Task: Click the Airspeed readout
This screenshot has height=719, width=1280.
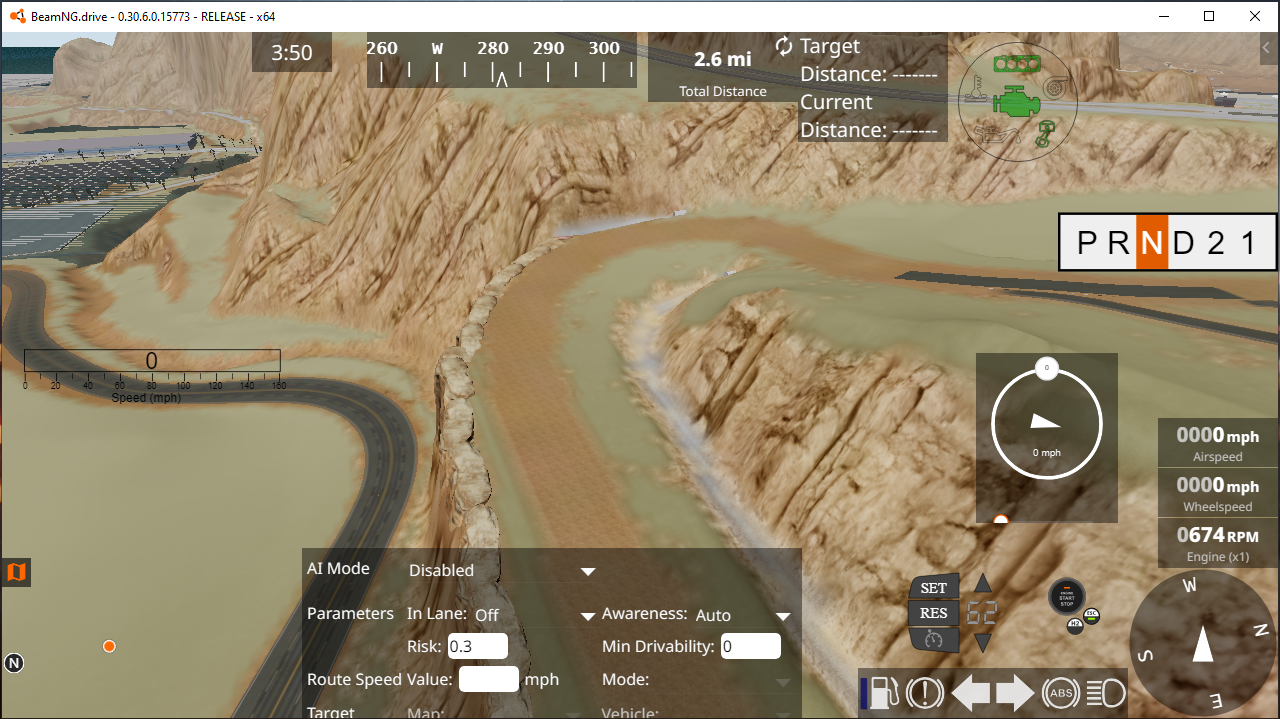Action: [x=1218, y=443]
